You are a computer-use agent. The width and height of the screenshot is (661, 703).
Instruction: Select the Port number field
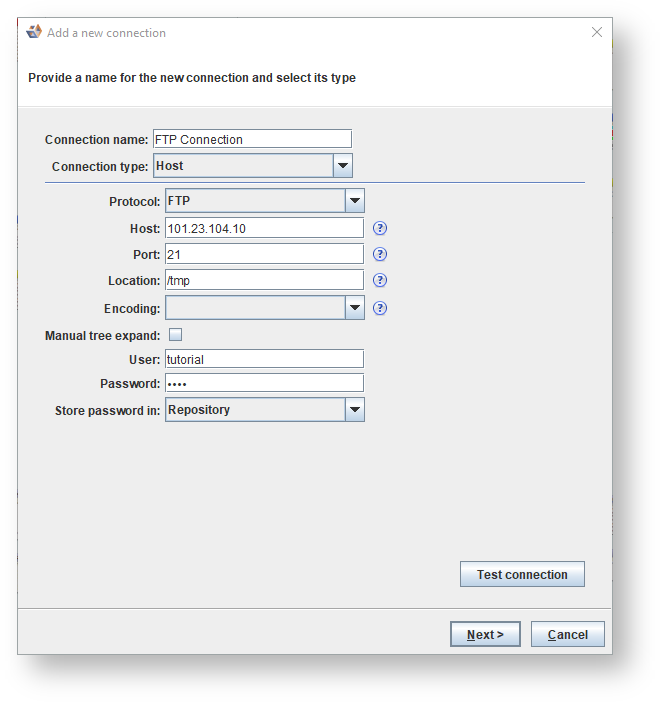pyautogui.click(x=264, y=255)
